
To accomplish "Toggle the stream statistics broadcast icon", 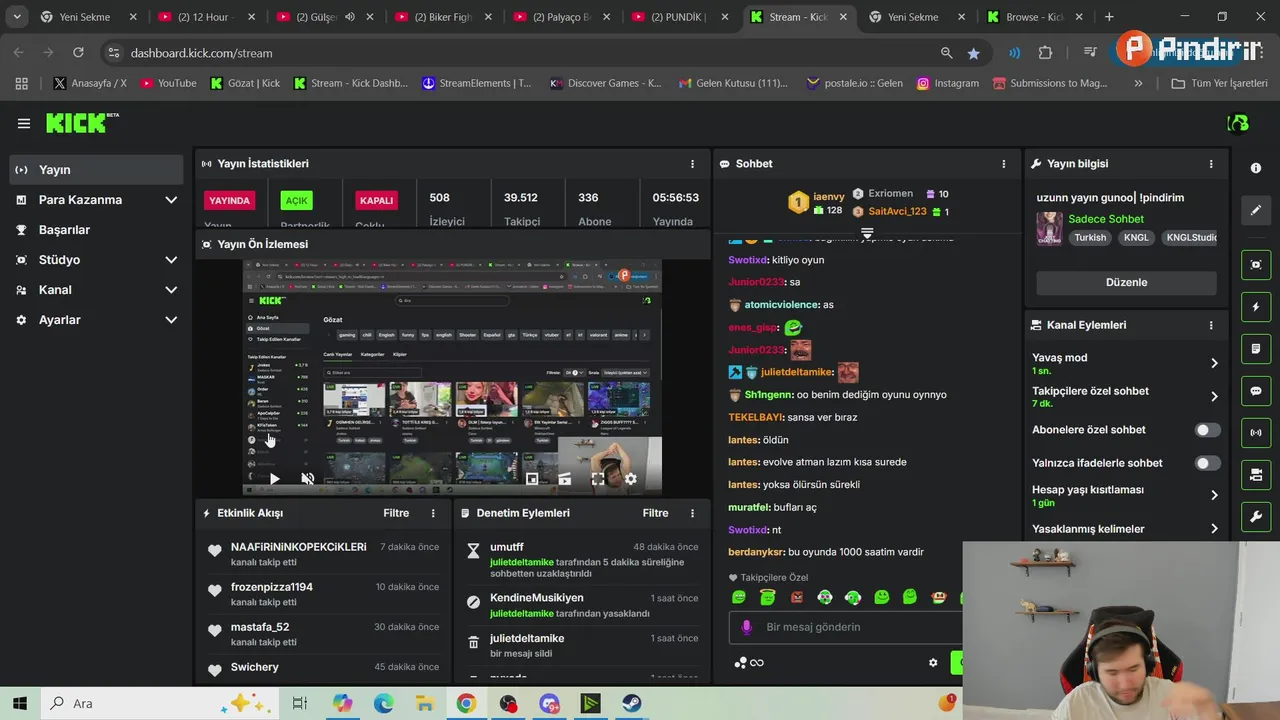I will coord(1256,433).
